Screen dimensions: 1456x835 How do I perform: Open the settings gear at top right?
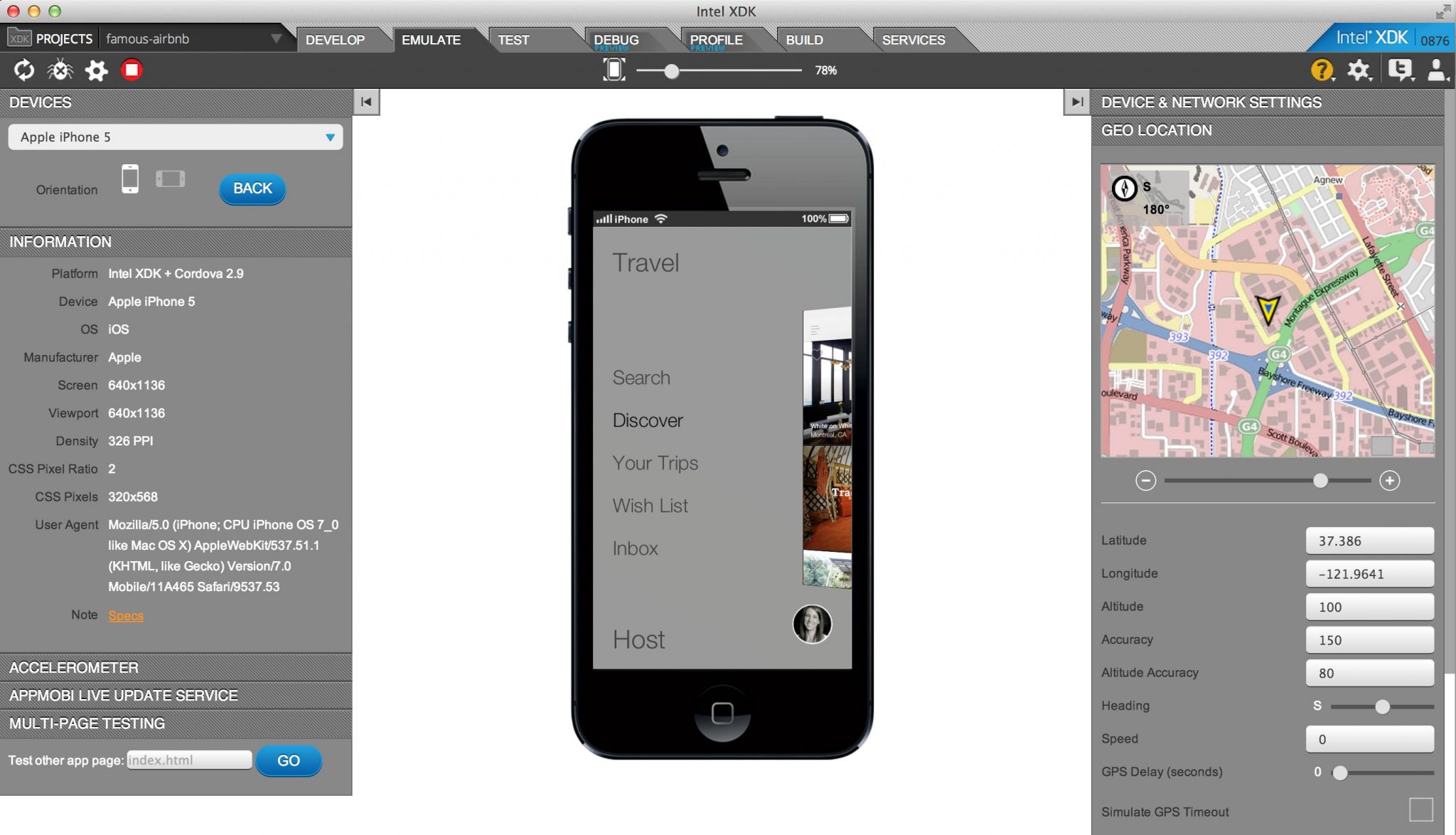pyautogui.click(x=1359, y=70)
